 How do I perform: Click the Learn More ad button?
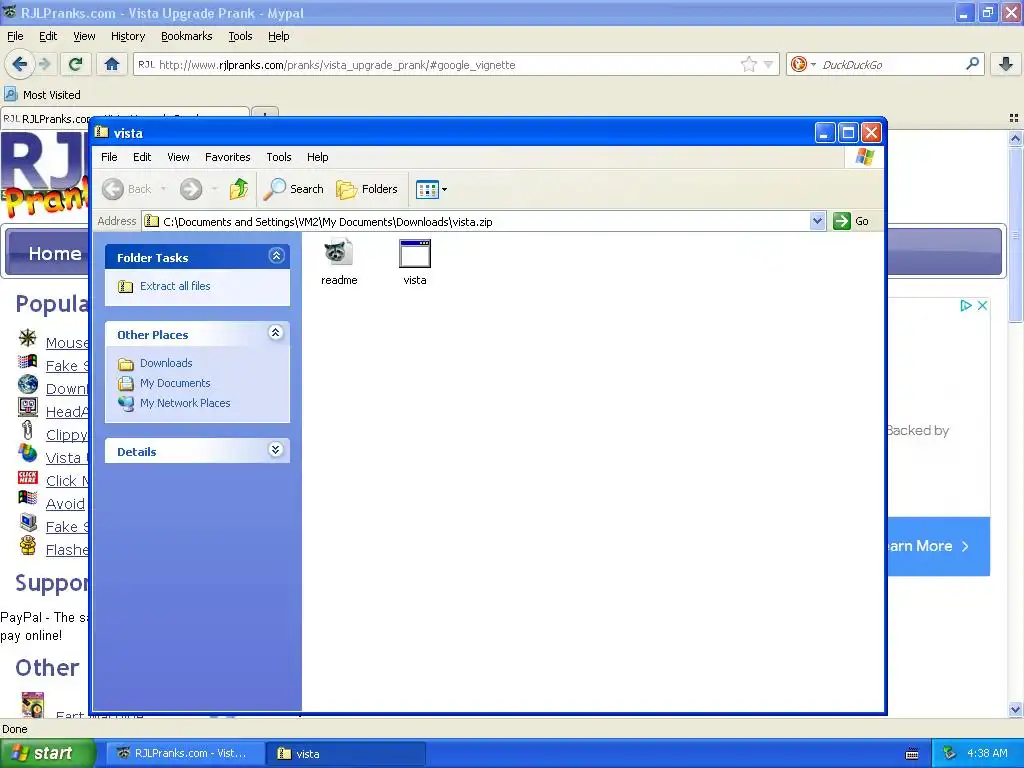938,546
